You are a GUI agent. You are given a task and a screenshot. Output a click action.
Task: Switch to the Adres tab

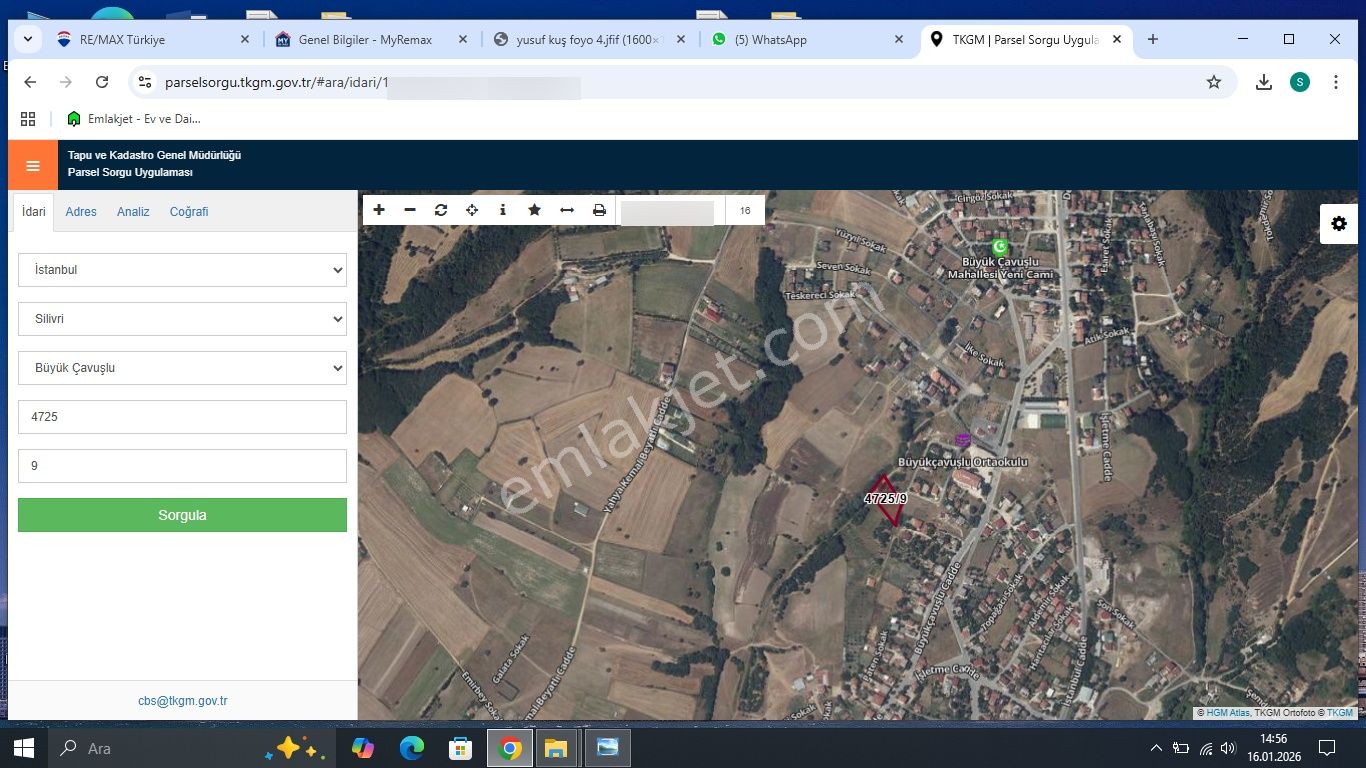tap(81, 212)
